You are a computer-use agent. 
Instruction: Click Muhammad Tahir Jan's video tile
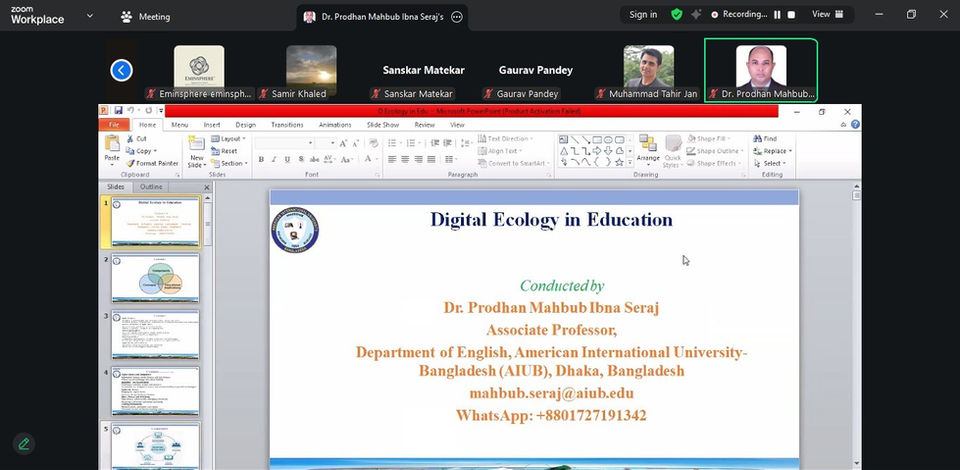[648, 70]
